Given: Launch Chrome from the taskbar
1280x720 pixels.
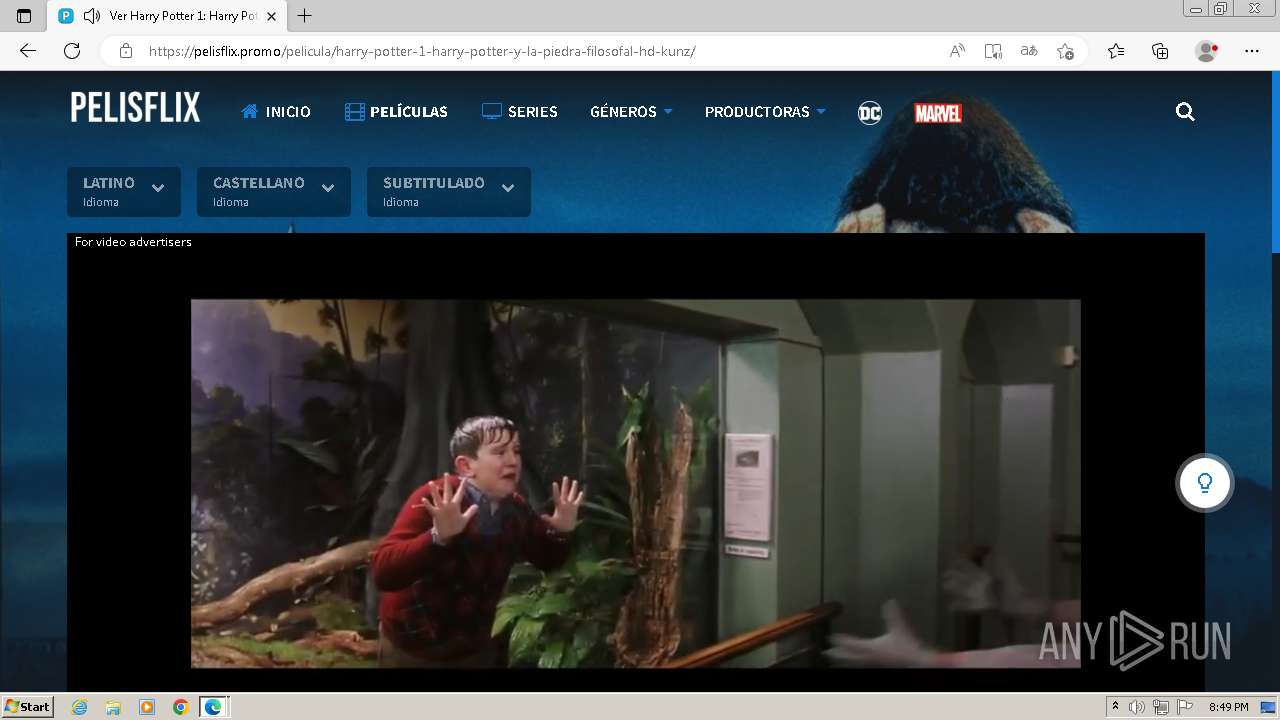Looking at the screenshot, I should (x=180, y=707).
